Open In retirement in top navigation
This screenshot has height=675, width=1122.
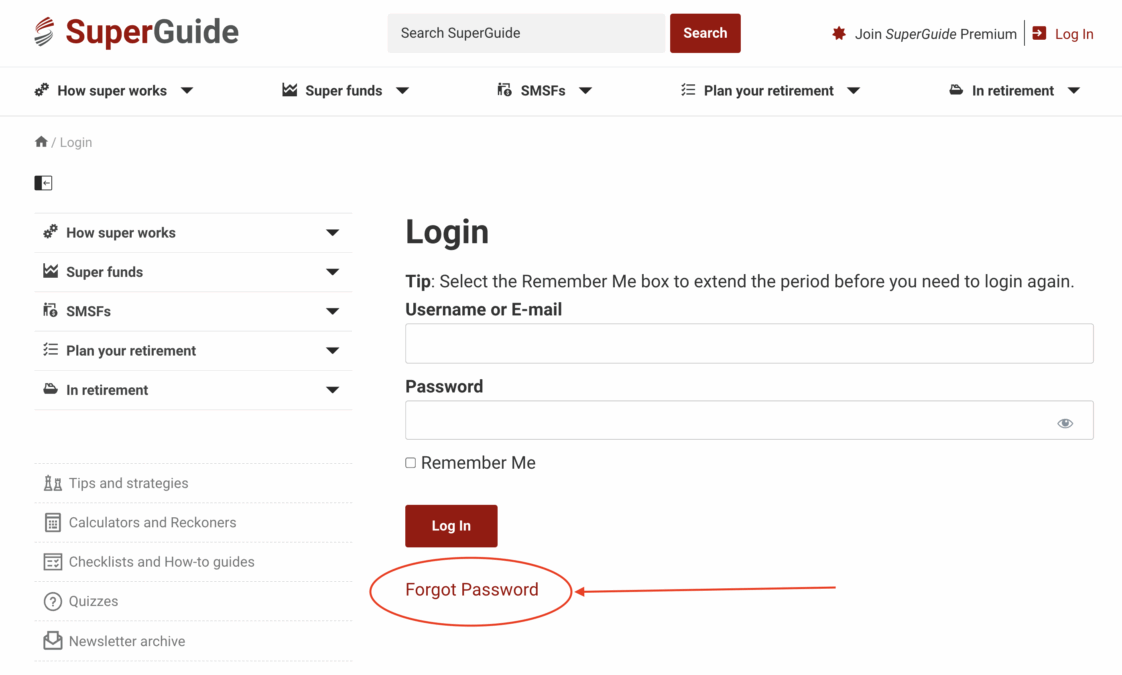pos(1013,91)
